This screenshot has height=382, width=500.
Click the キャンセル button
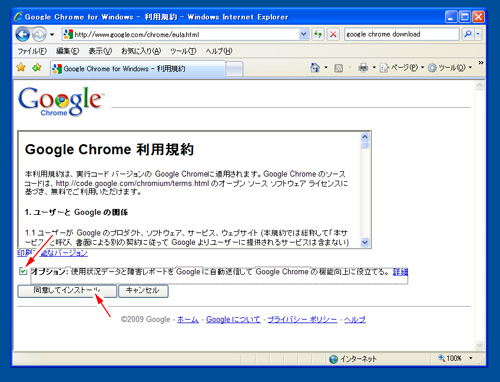(143, 291)
